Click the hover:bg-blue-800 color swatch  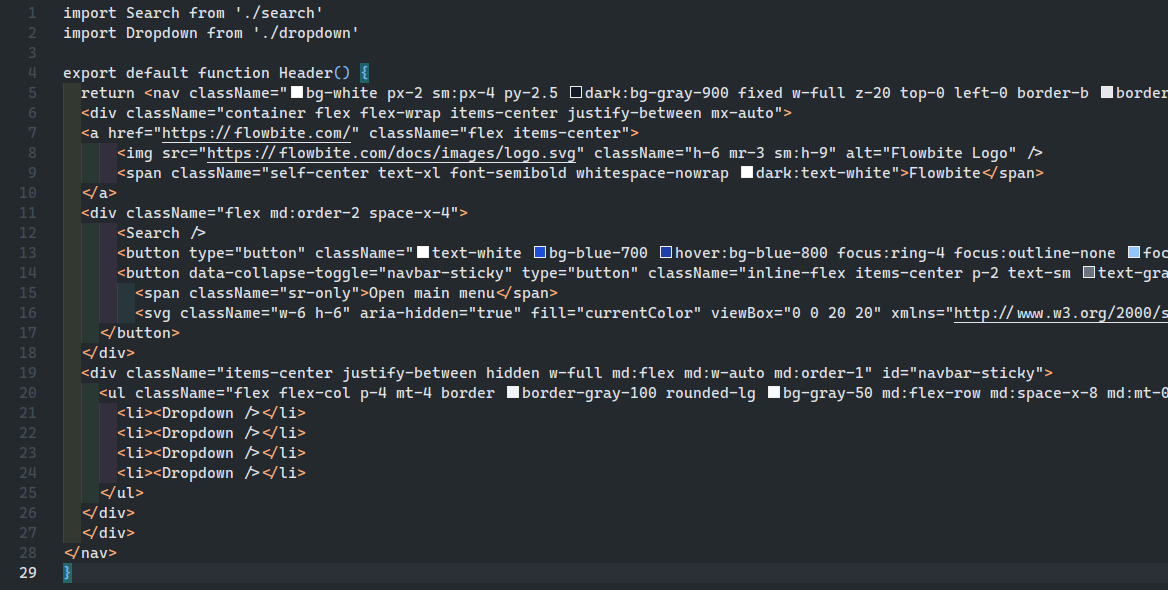[666, 253]
